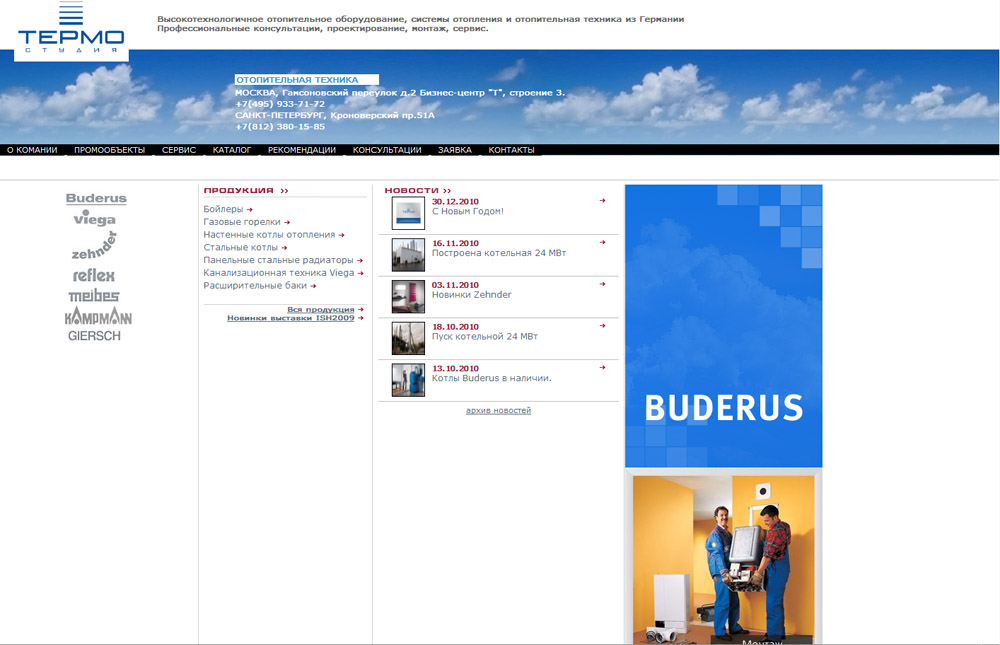Click arrow icon beside 13.10.2010 news
The image size is (1000, 645).
602,367
